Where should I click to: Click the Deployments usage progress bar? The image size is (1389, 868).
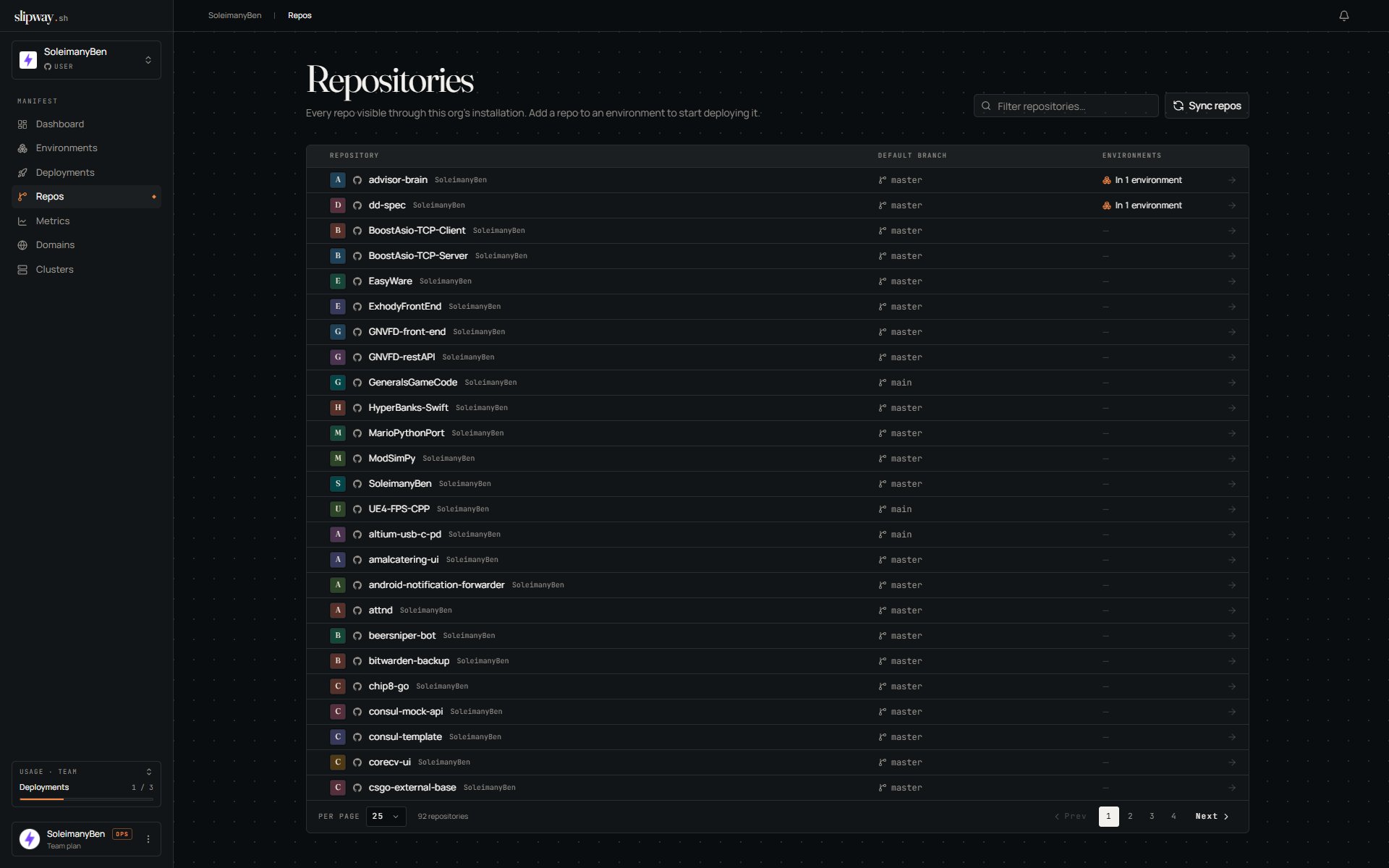[86, 799]
